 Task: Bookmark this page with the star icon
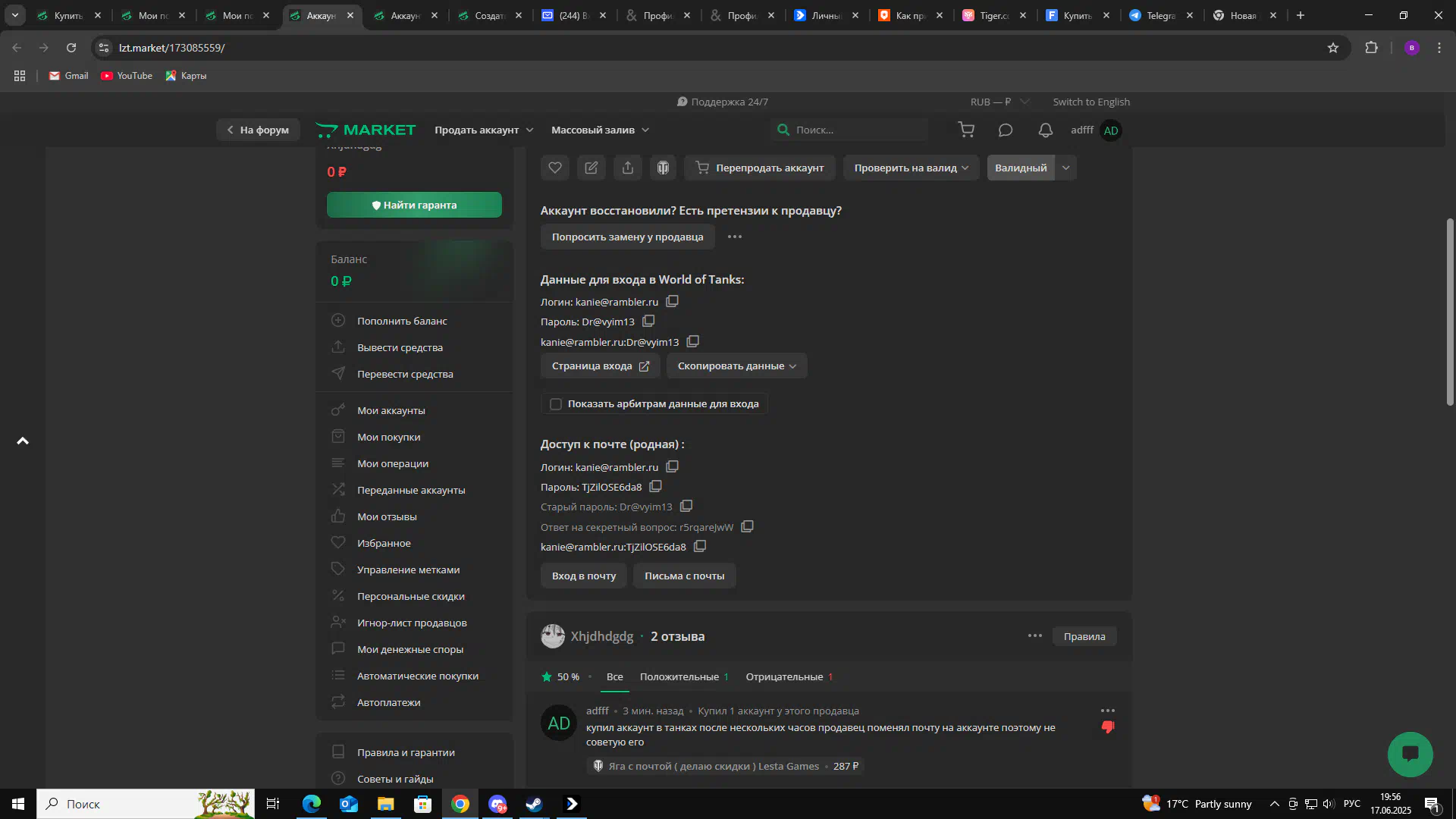point(1333,48)
